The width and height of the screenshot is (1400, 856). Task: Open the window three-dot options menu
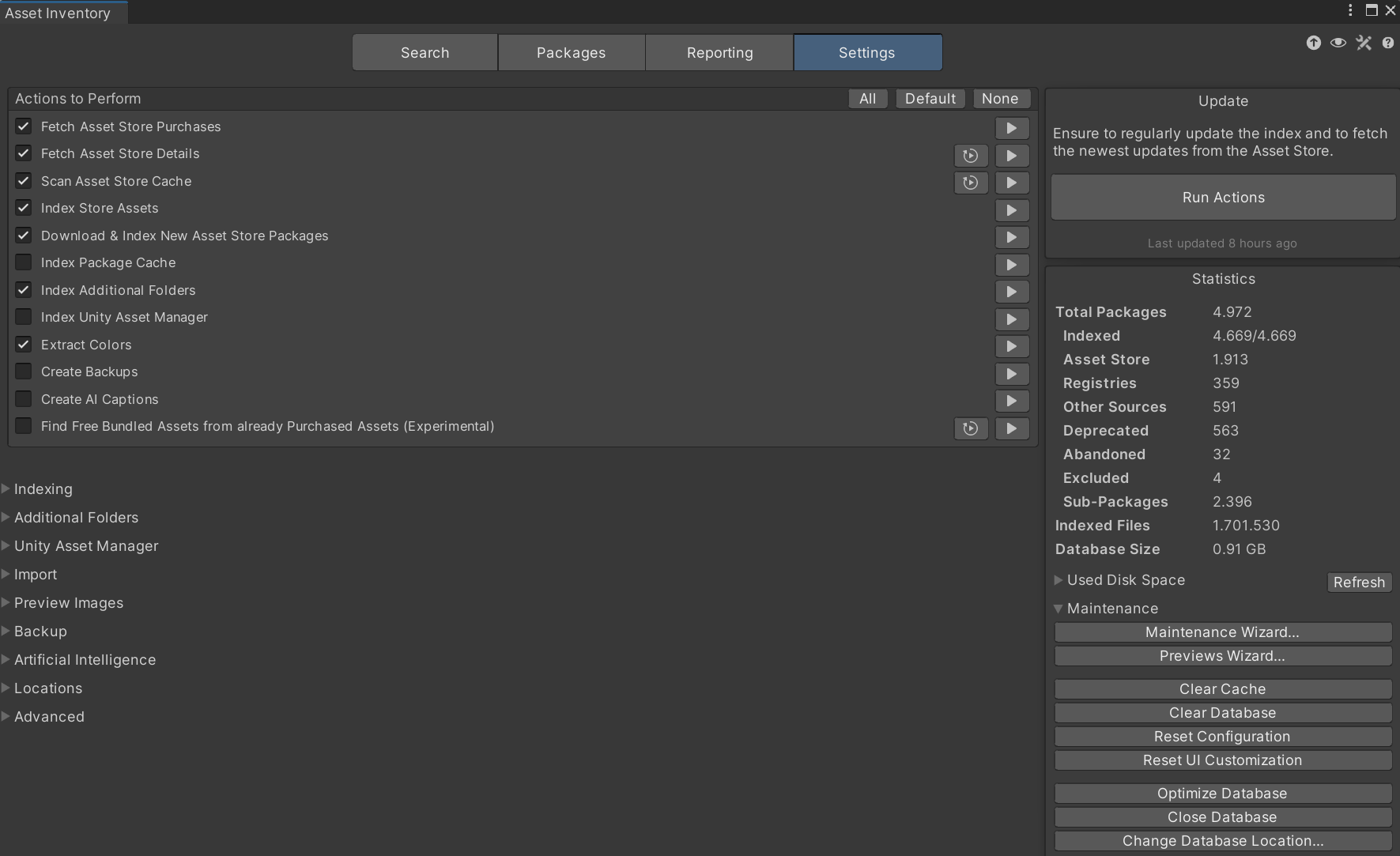pos(1350,10)
